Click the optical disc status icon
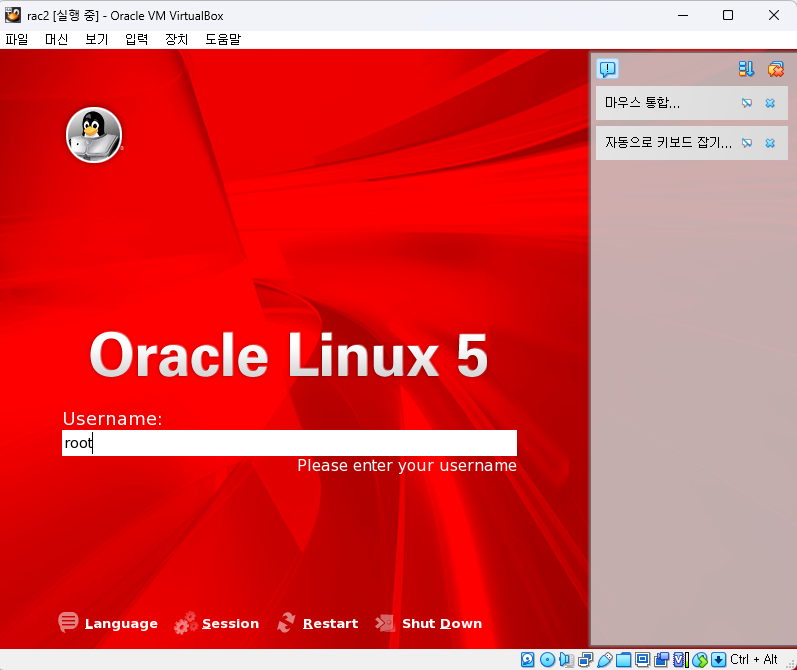The height and width of the screenshot is (670, 797). click(x=547, y=660)
